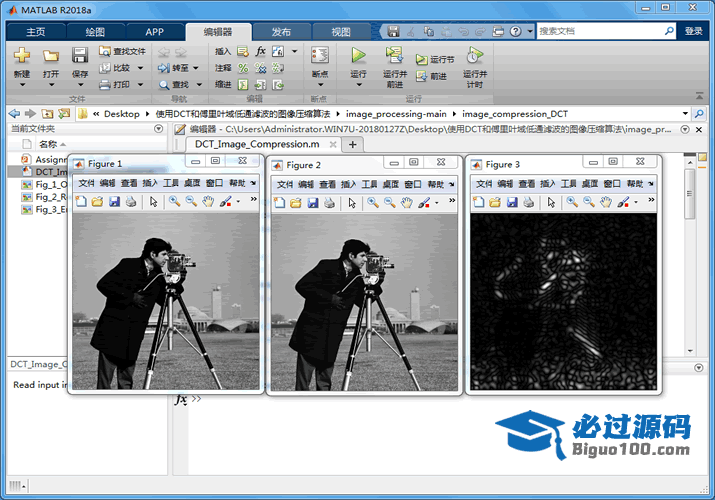The image size is (715, 500).
Task: Select pan hand tool in Figure 2
Action: (407, 201)
